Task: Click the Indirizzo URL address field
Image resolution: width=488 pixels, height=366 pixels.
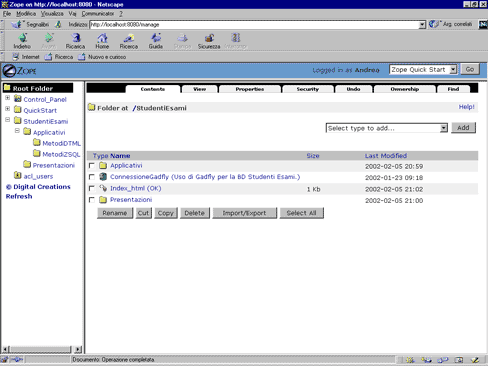Action: 254,24
